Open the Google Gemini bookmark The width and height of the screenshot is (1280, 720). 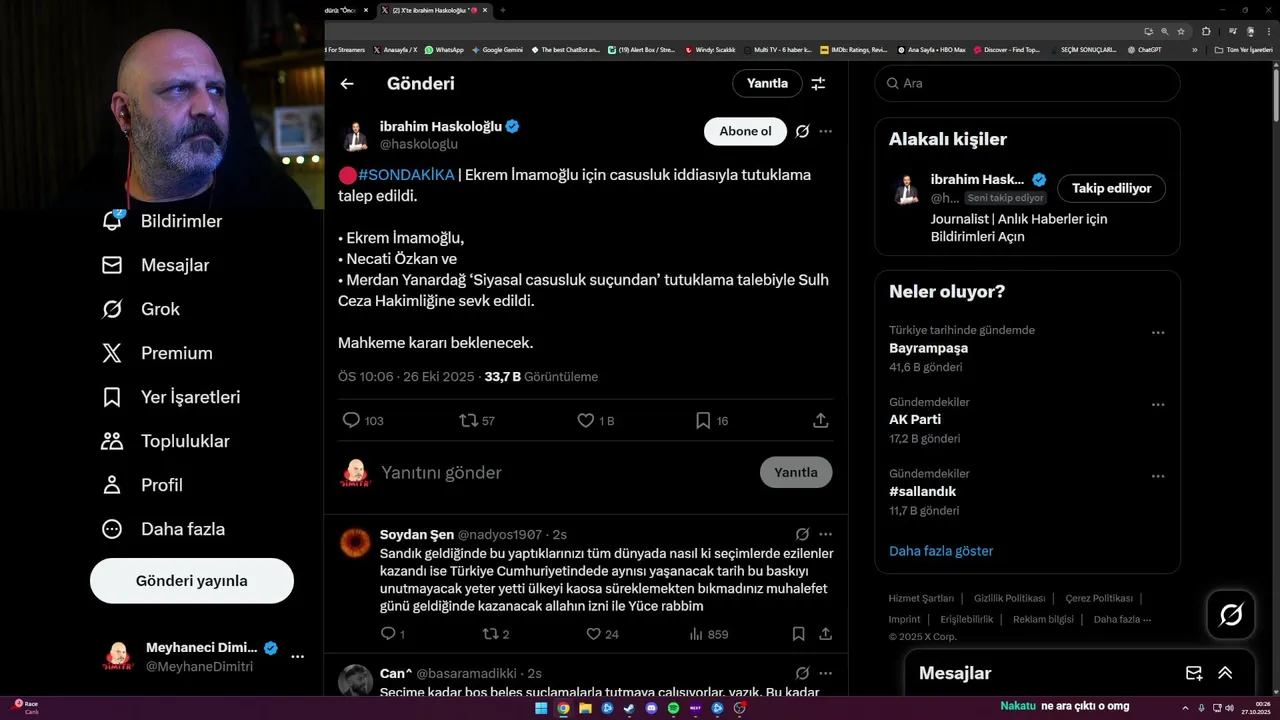tap(497, 49)
